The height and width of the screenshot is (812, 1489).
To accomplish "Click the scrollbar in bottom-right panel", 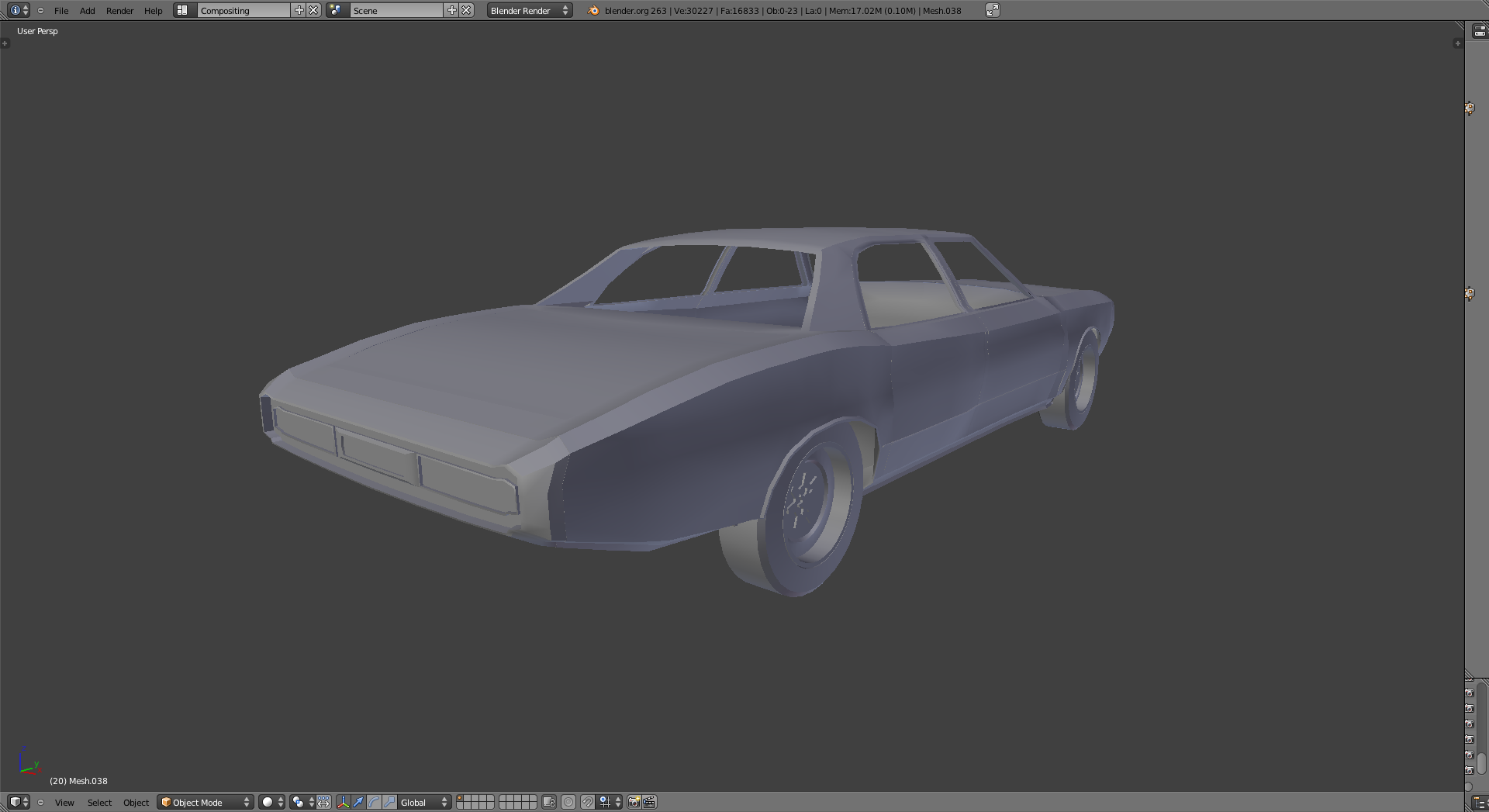I will (x=1481, y=763).
